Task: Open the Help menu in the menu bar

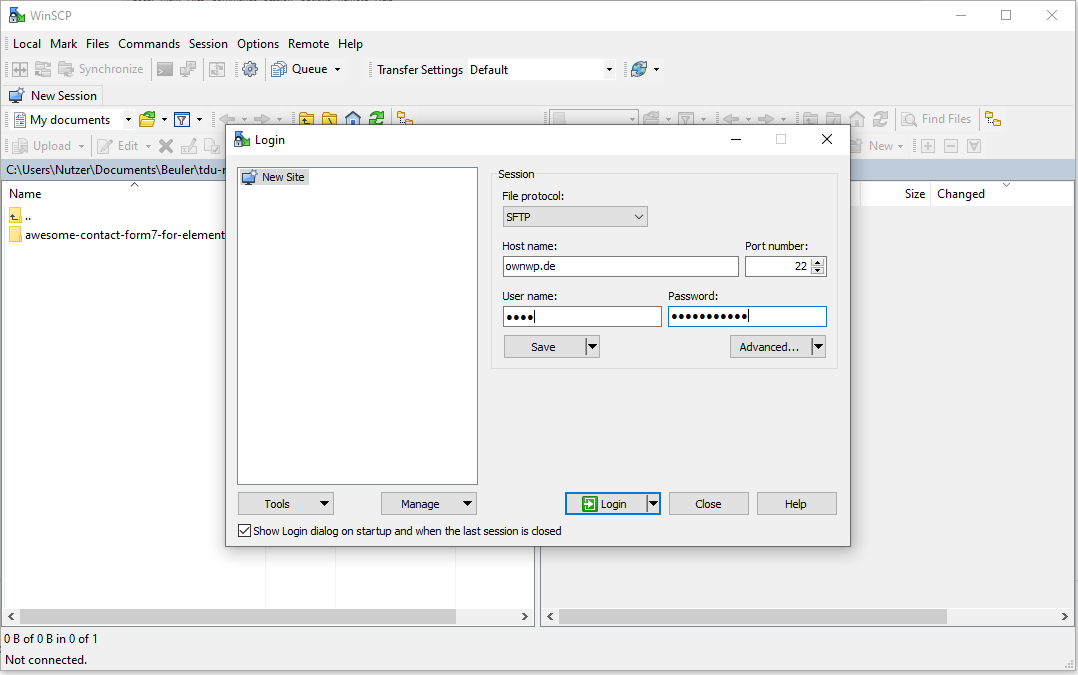Action: (x=350, y=43)
